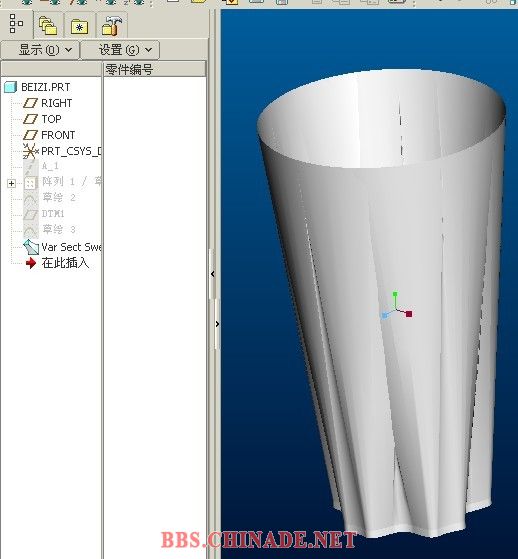The width and height of the screenshot is (518, 559).
Task: Expand the Pattern 1 tree node
Action: click(11, 183)
